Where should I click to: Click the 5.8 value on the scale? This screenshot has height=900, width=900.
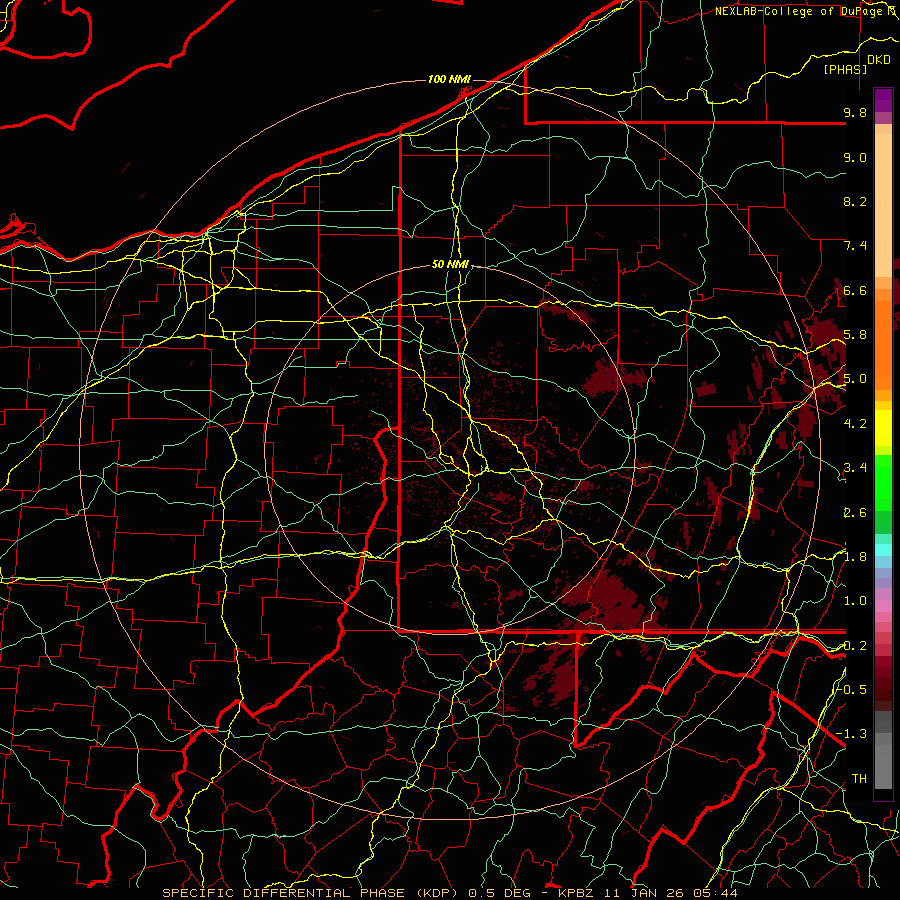click(855, 335)
